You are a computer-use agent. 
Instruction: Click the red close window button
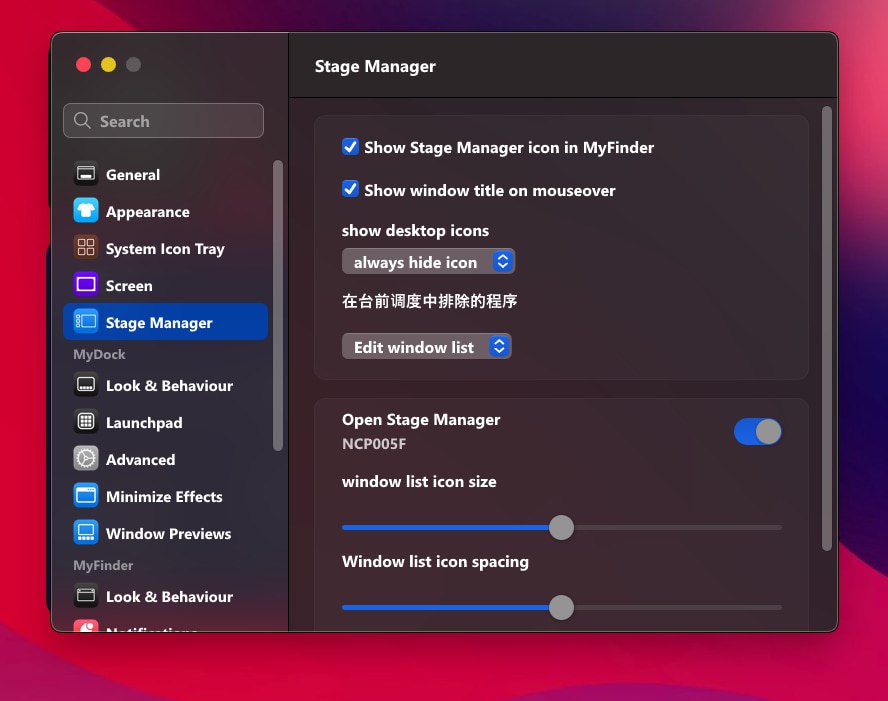83,65
